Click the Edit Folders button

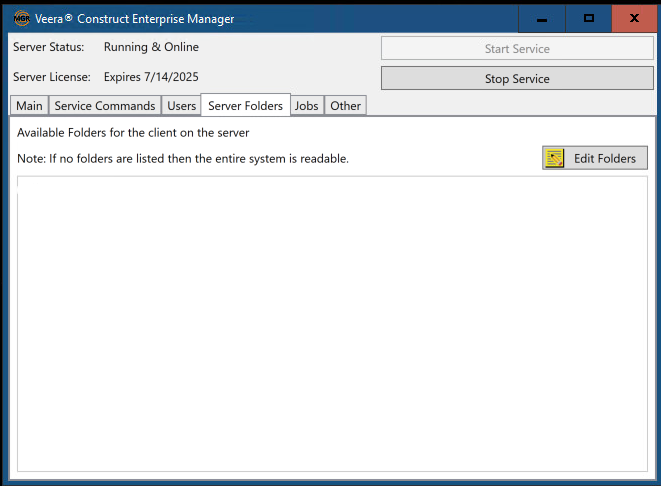595,158
